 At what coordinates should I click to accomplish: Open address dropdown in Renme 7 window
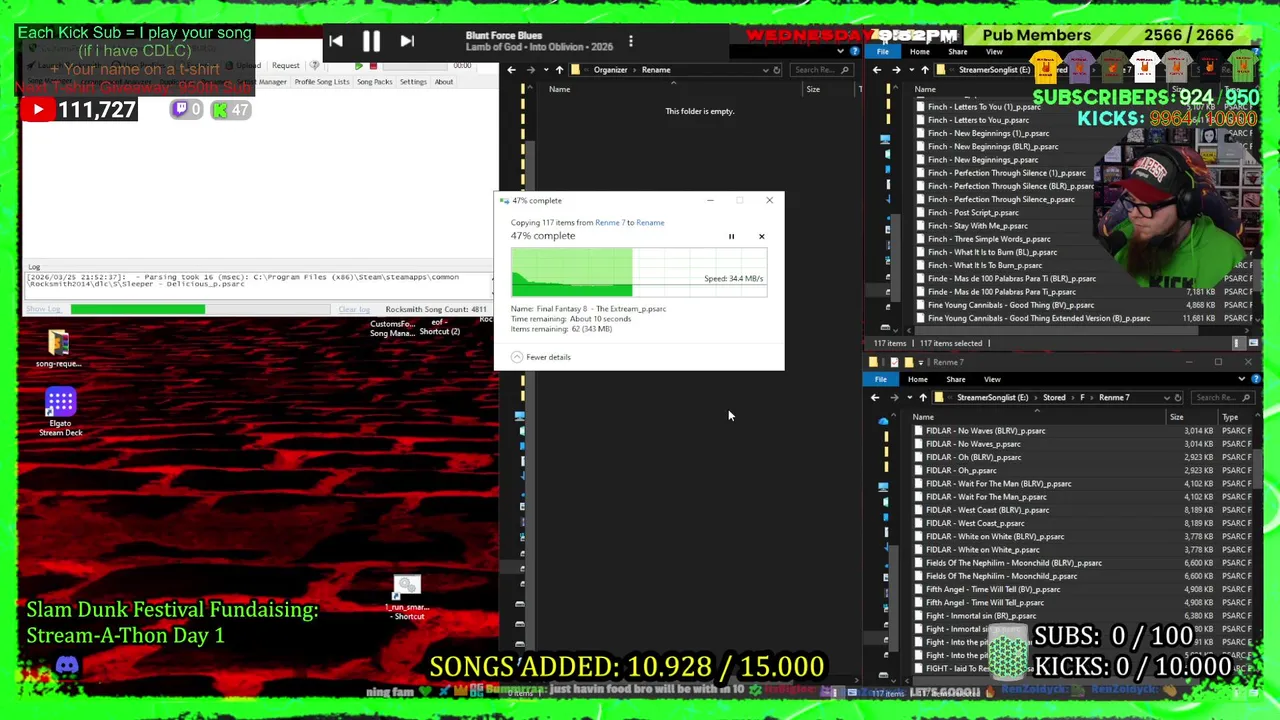[x=1166, y=398]
